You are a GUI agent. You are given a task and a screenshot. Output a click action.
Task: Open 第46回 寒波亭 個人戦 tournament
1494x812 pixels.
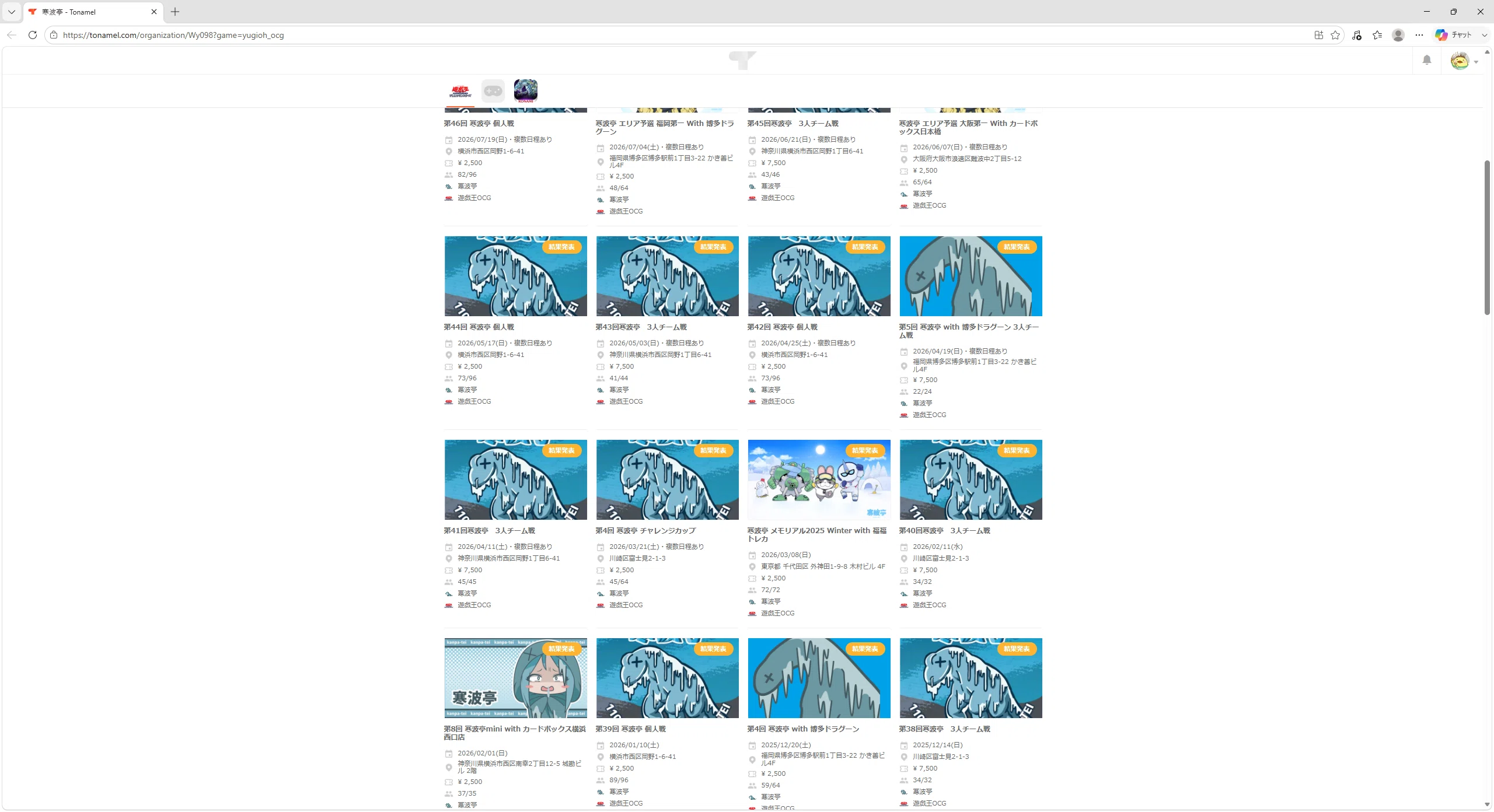[479, 124]
